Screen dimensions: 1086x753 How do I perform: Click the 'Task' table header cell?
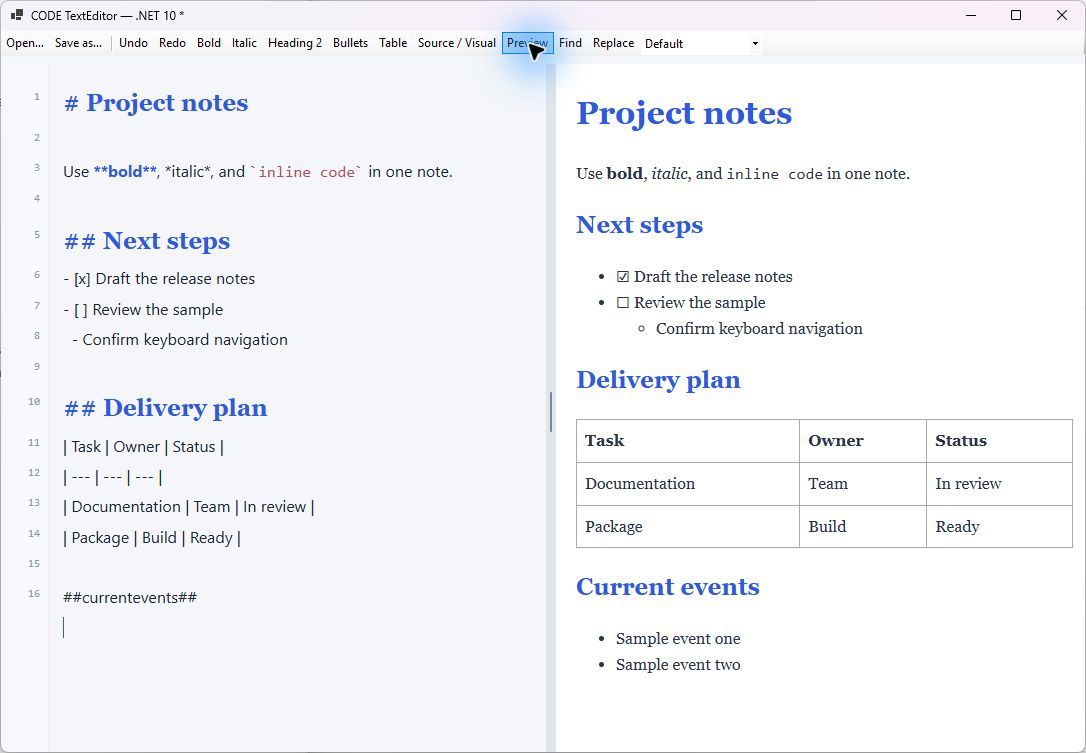coord(688,441)
